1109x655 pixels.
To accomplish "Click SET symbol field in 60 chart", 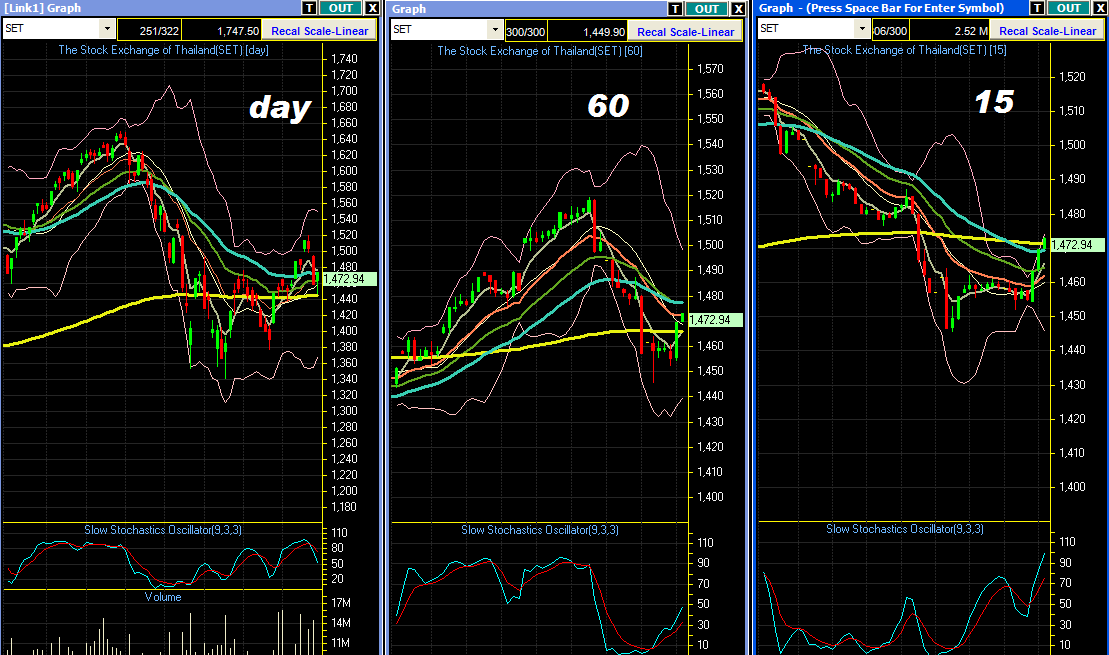I will [x=439, y=30].
